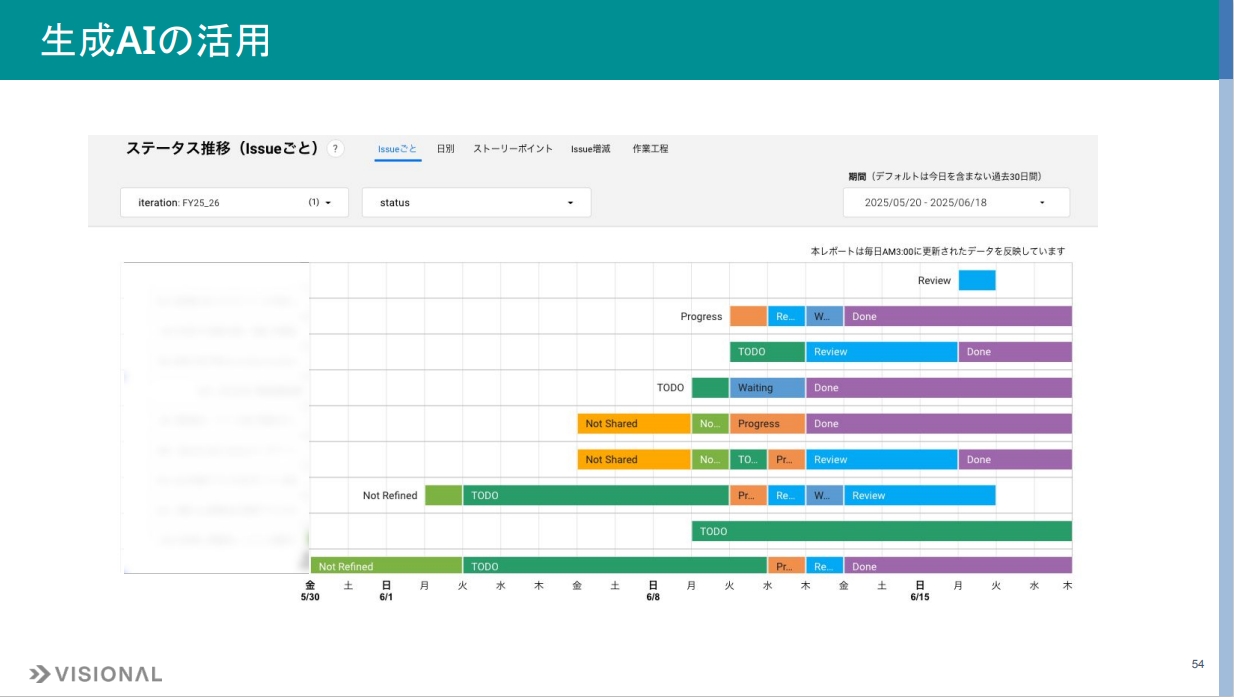Click the 6/15 date marker on axis
Image resolution: width=1234 pixels, height=697 pixels.
tap(919, 591)
